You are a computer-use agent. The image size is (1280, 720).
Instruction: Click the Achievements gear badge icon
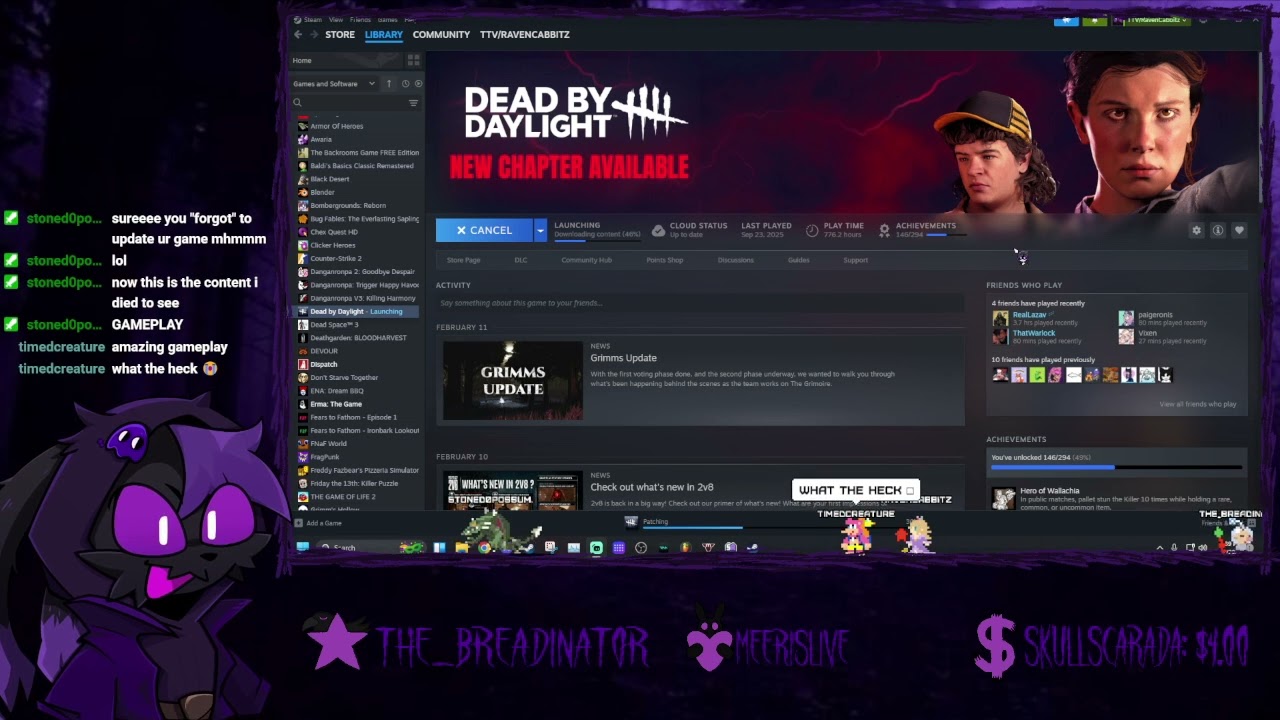[x=884, y=230]
